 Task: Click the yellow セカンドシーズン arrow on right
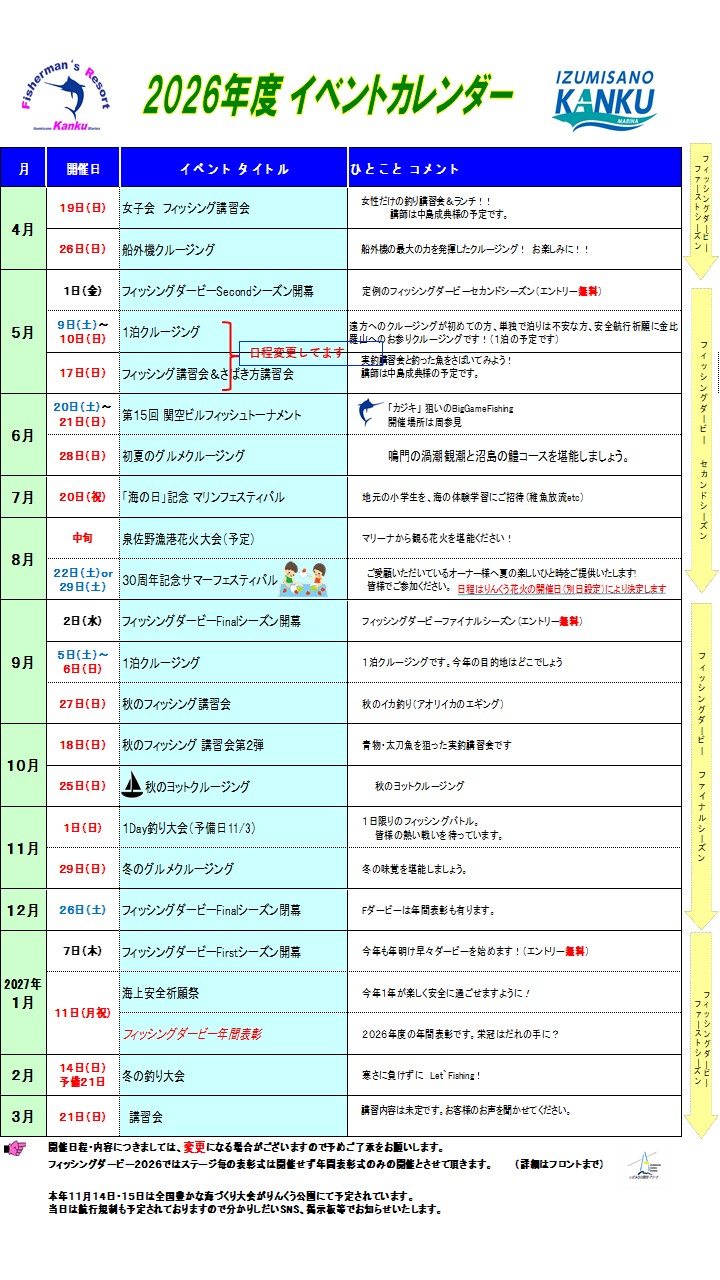703,440
